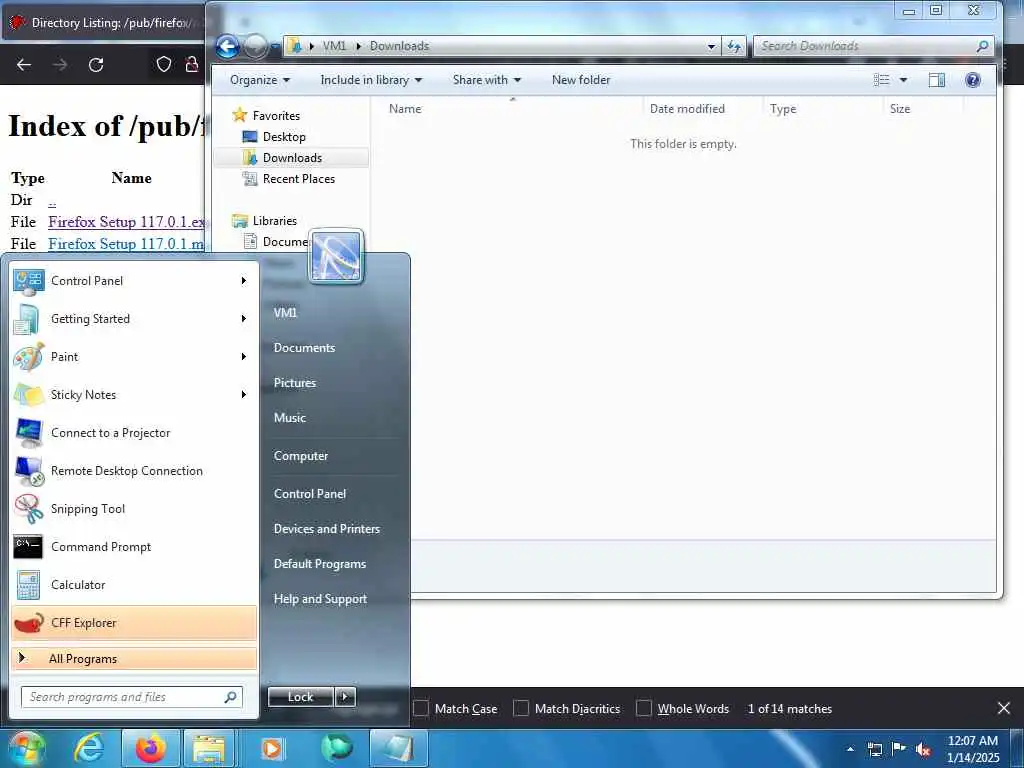
Task: Switch to Firefox on the taskbar
Action: click(x=150, y=748)
